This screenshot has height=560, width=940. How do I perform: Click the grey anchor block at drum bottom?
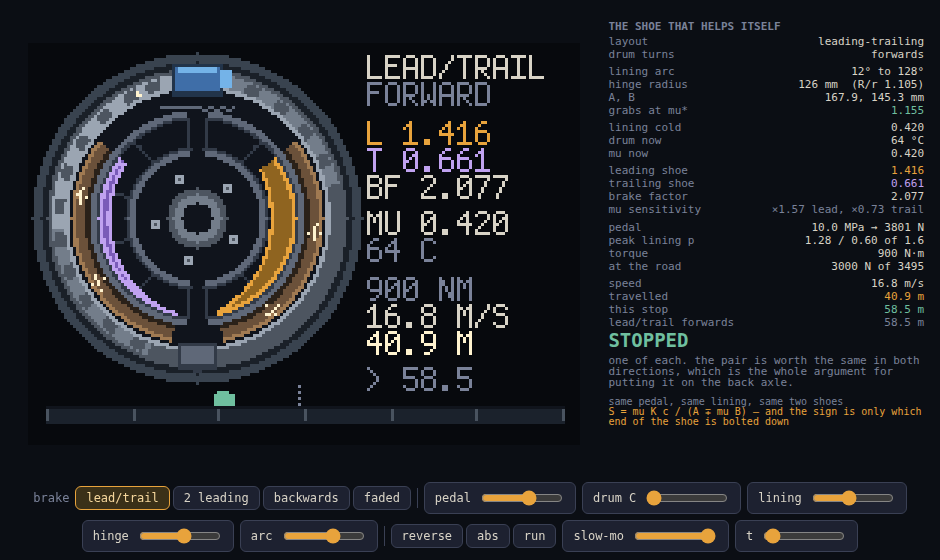197,355
